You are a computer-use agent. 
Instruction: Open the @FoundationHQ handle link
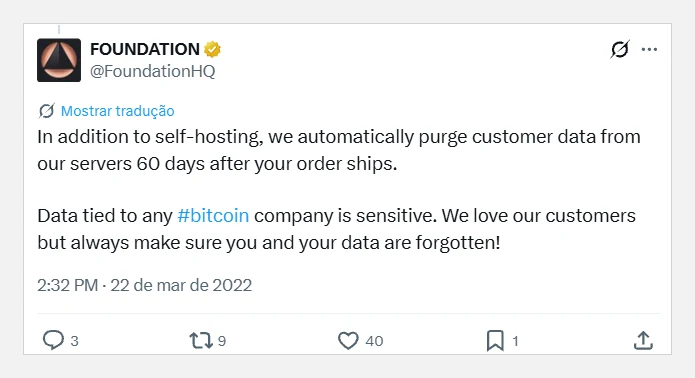pos(152,71)
